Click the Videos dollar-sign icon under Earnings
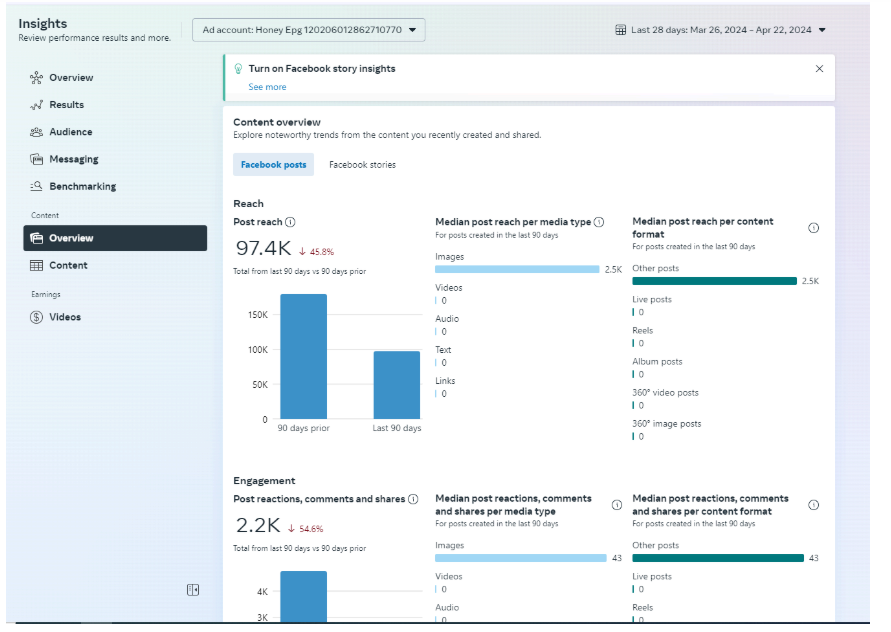 tap(37, 317)
